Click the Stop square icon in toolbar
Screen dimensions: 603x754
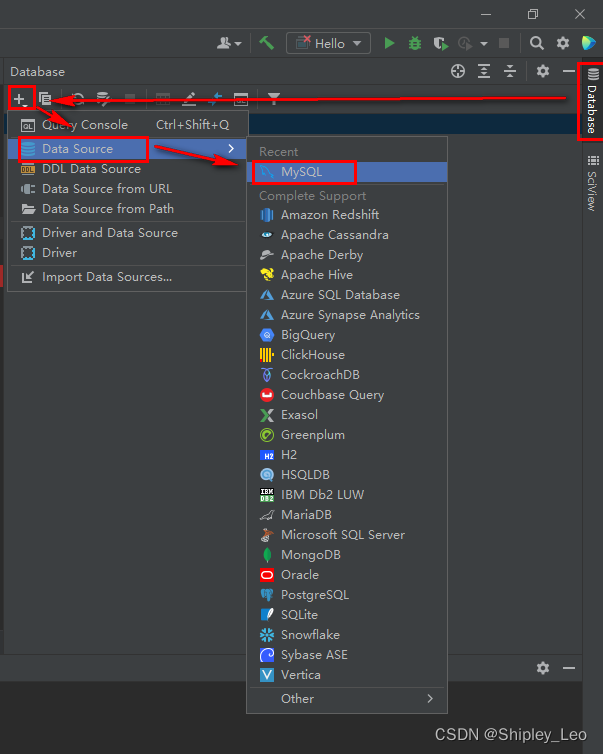[504, 43]
